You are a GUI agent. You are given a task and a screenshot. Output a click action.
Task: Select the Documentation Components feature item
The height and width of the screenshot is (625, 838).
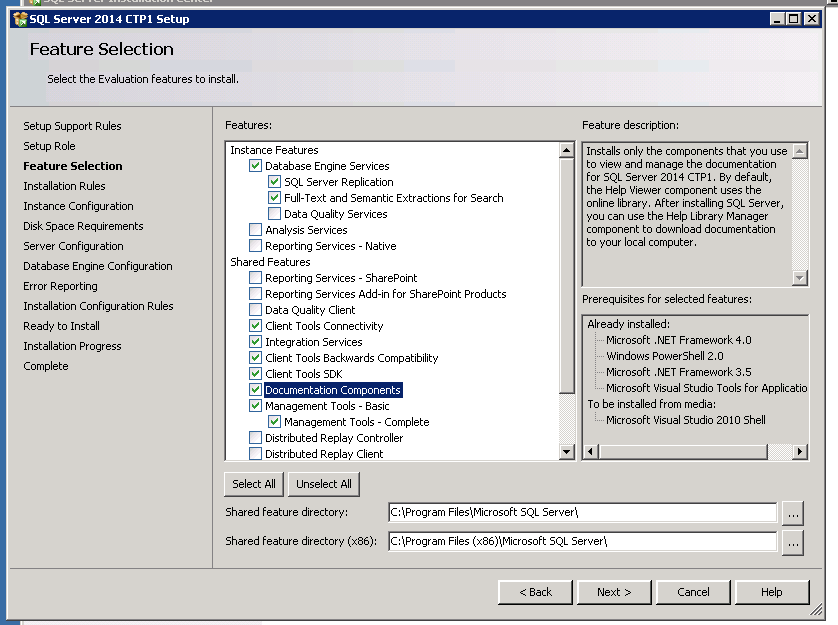click(x=332, y=390)
